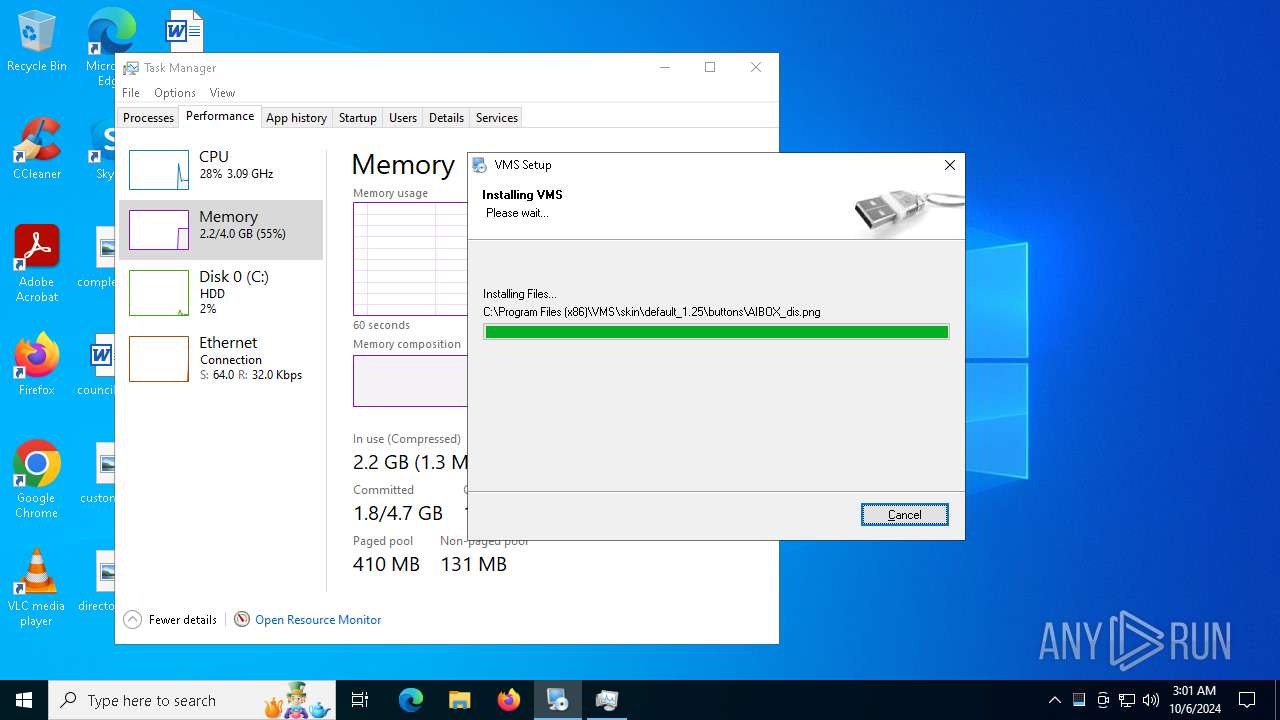Close the VMS Setup dialog
Image resolution: width=1280 pixels, height=720 pixels.
950,165
